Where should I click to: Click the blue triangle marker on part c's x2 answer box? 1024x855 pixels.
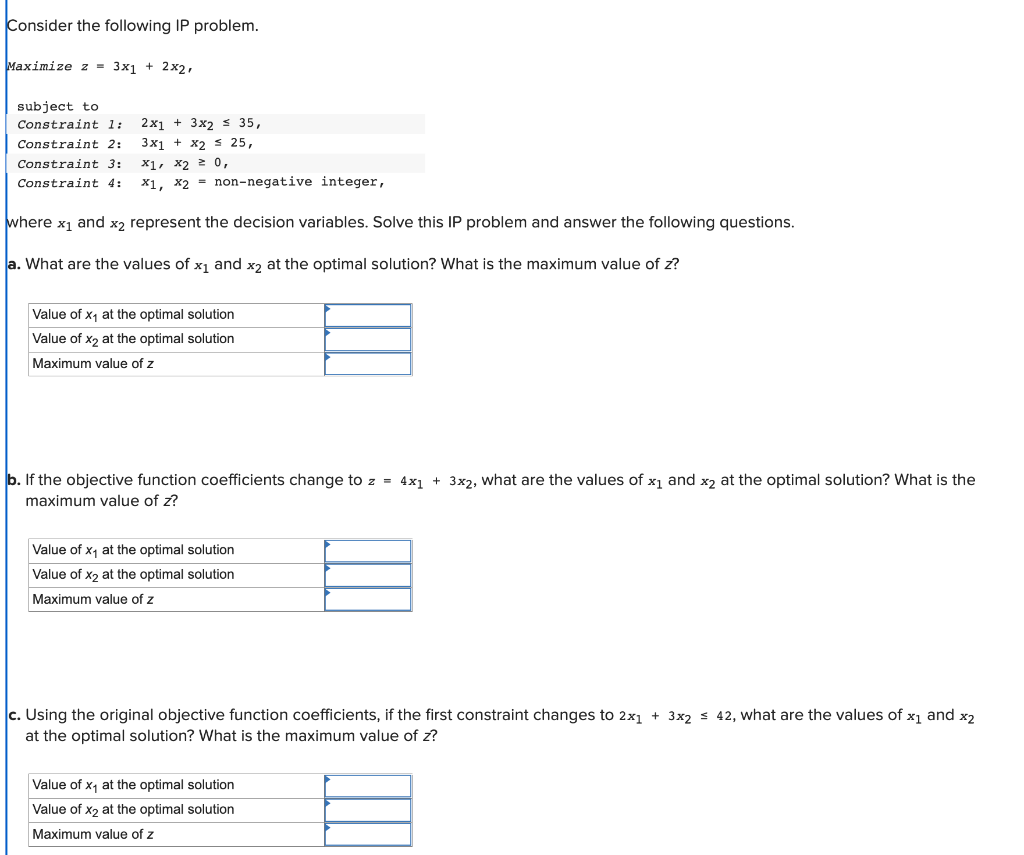click(x=327, y=803)
